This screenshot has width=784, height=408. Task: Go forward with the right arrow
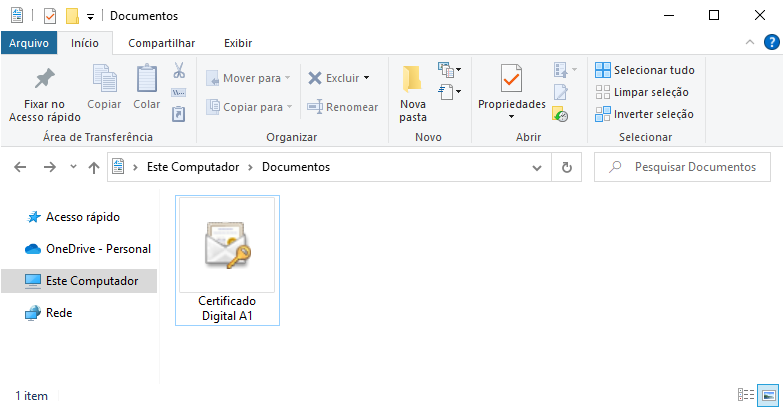coord(50,167)
